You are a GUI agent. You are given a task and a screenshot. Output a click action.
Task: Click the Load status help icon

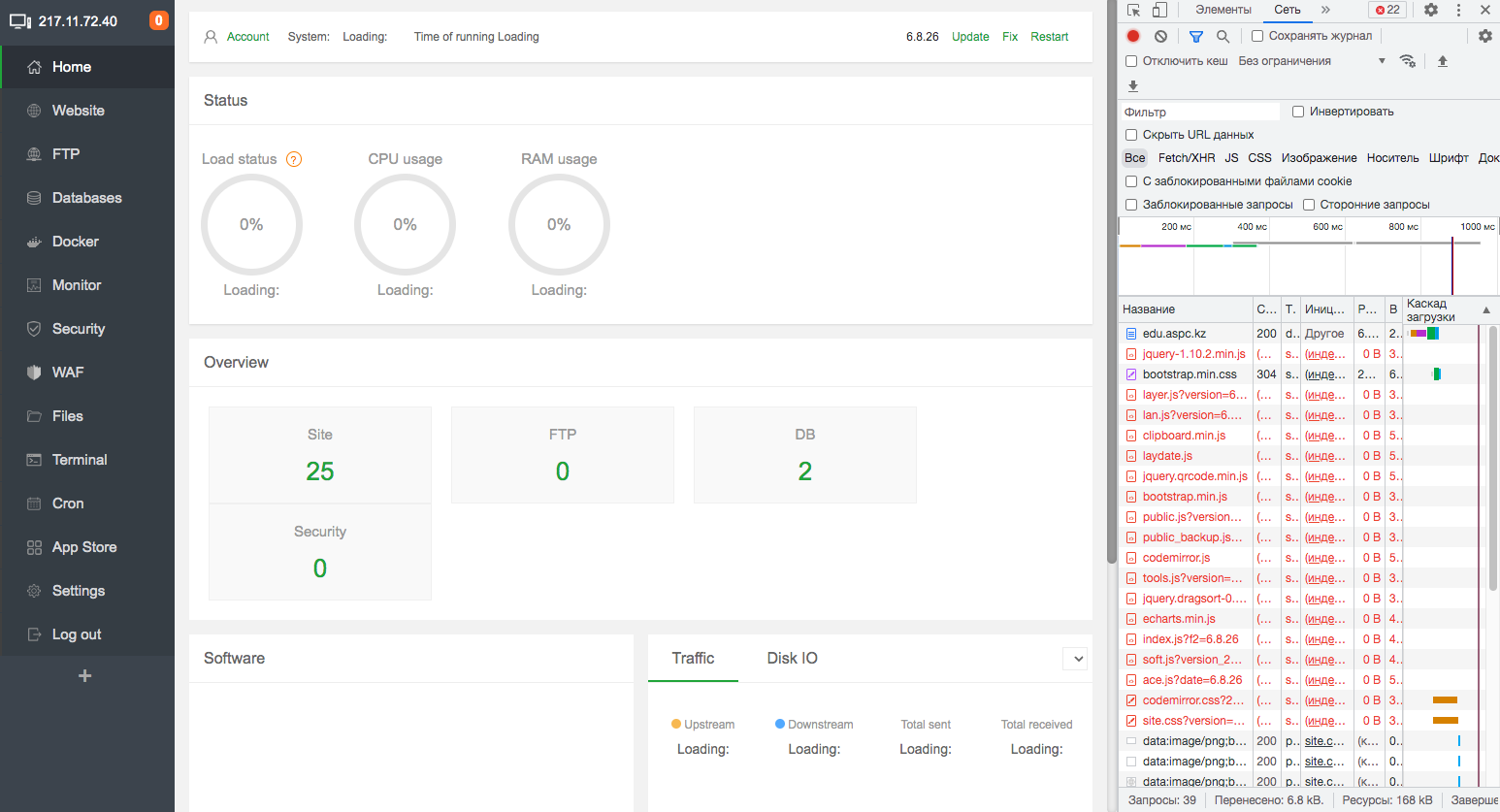click(294, 159)
